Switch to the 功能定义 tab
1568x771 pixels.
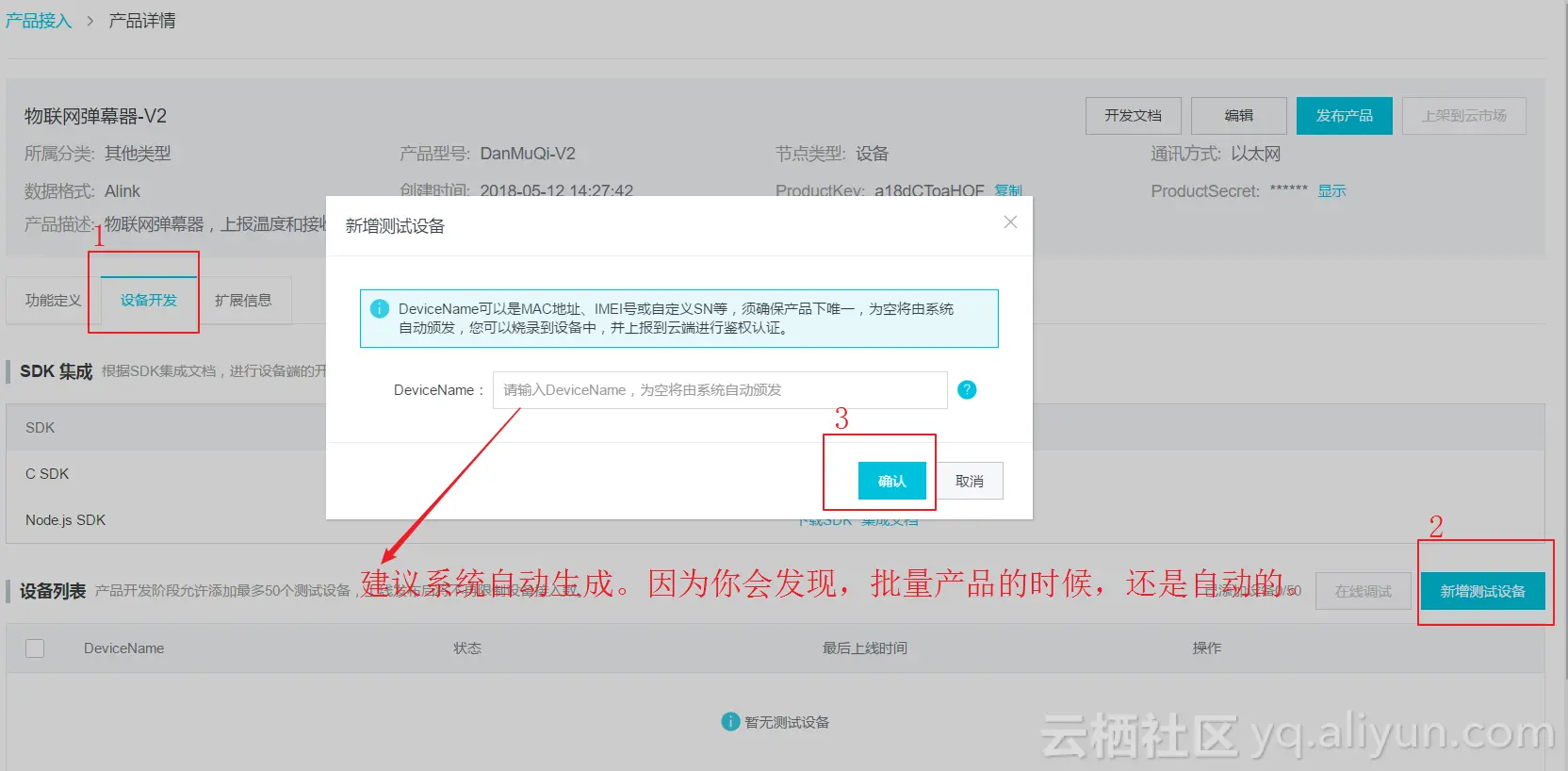[54, 301]
